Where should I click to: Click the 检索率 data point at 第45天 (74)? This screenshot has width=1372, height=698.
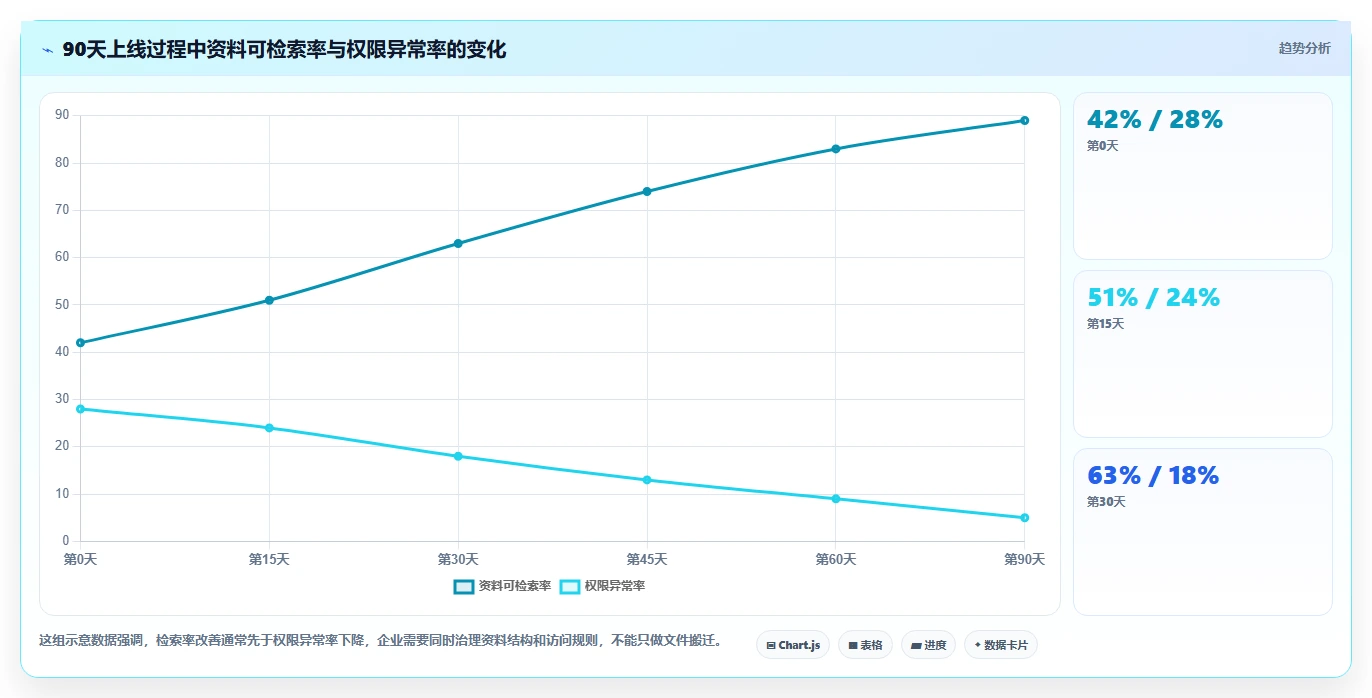tap(647, 191)
